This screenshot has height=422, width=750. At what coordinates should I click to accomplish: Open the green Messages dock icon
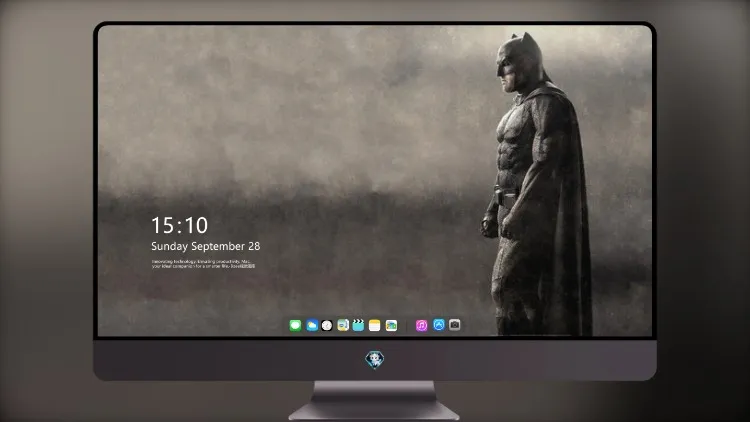(x=295, y=325)
